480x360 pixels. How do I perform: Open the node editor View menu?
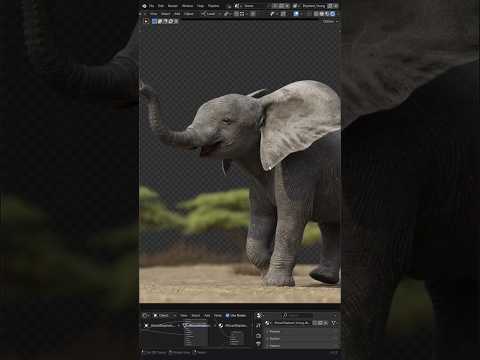(x=184, y=316)
